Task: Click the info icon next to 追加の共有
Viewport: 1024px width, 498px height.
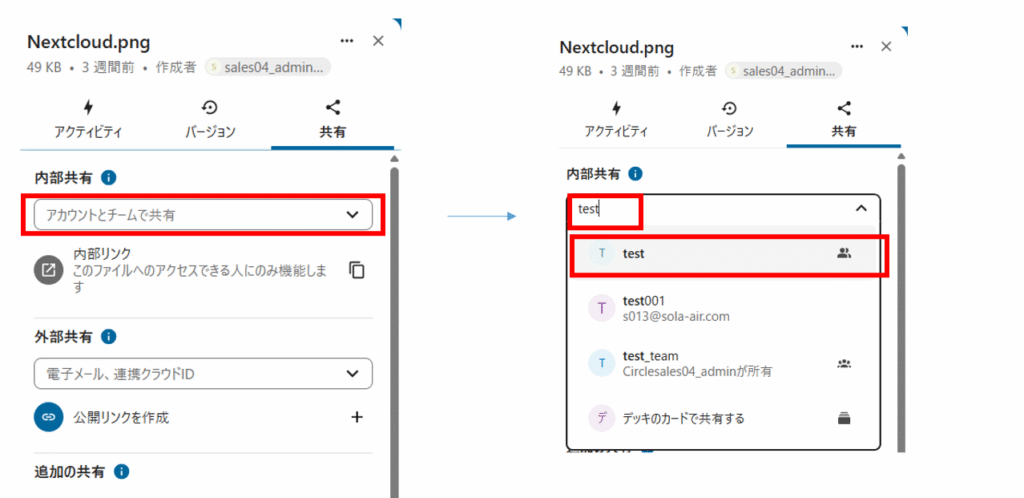Action: tap(121, 471)
